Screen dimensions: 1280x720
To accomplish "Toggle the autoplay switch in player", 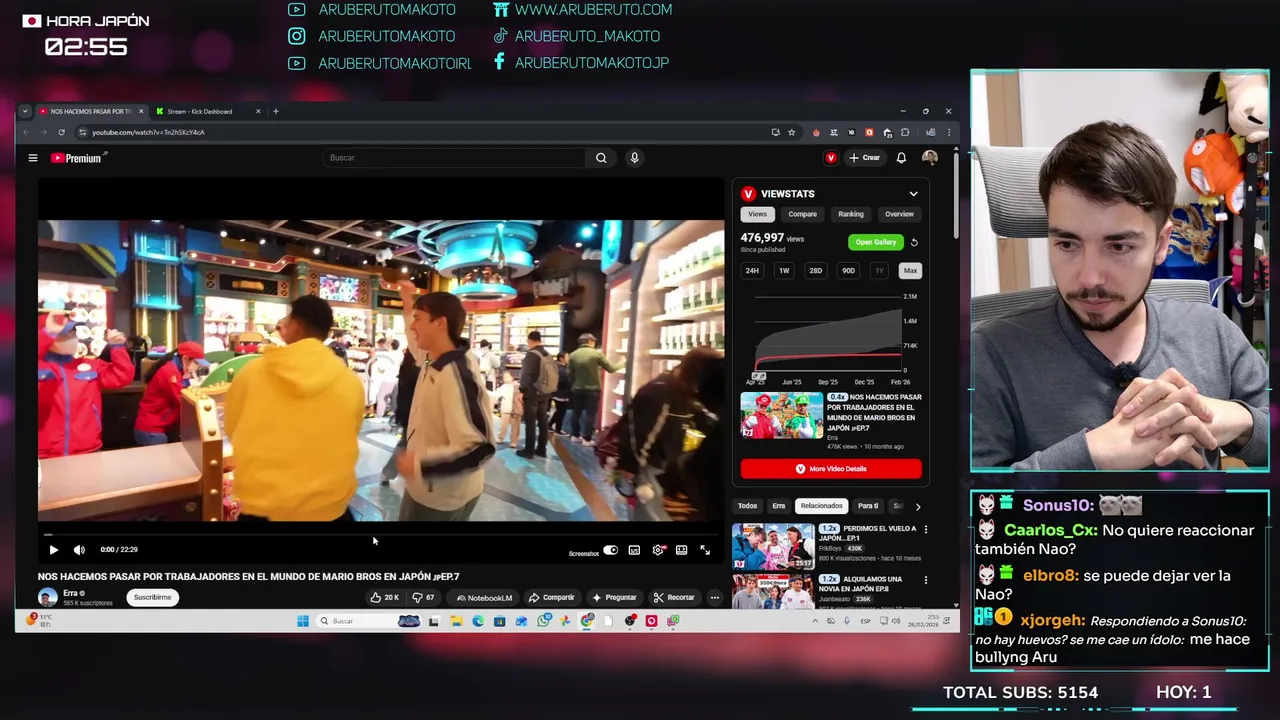I will pos(610,550).
